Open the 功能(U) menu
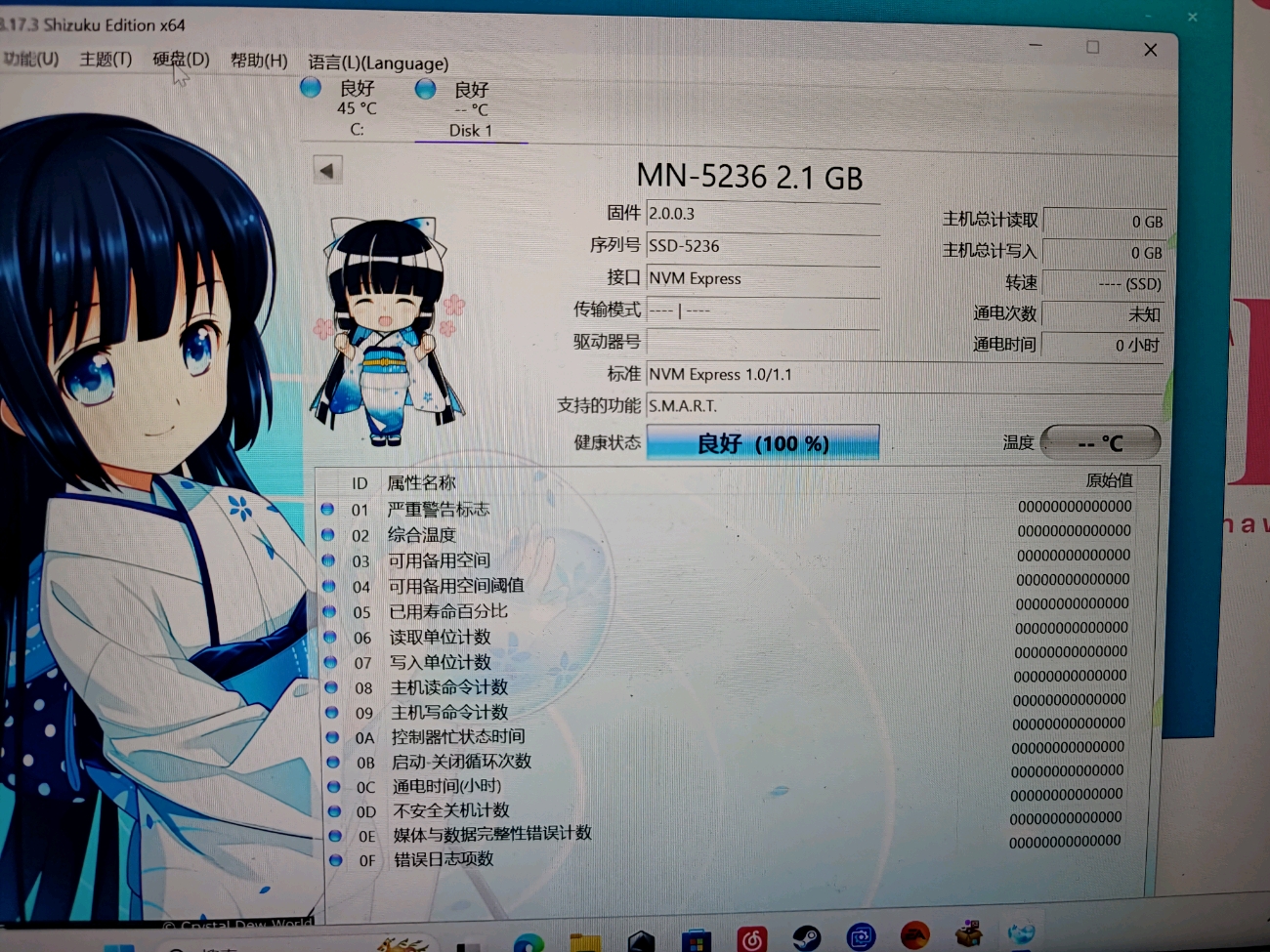 pos(30,59)
